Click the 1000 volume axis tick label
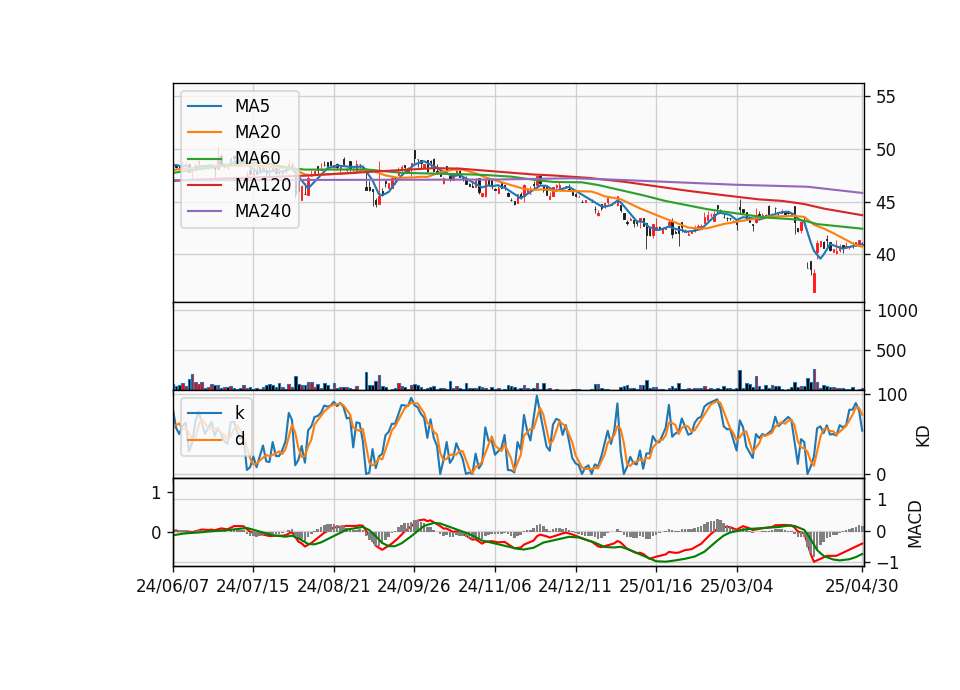The image size is (960, 690). [x=897, y=311]
